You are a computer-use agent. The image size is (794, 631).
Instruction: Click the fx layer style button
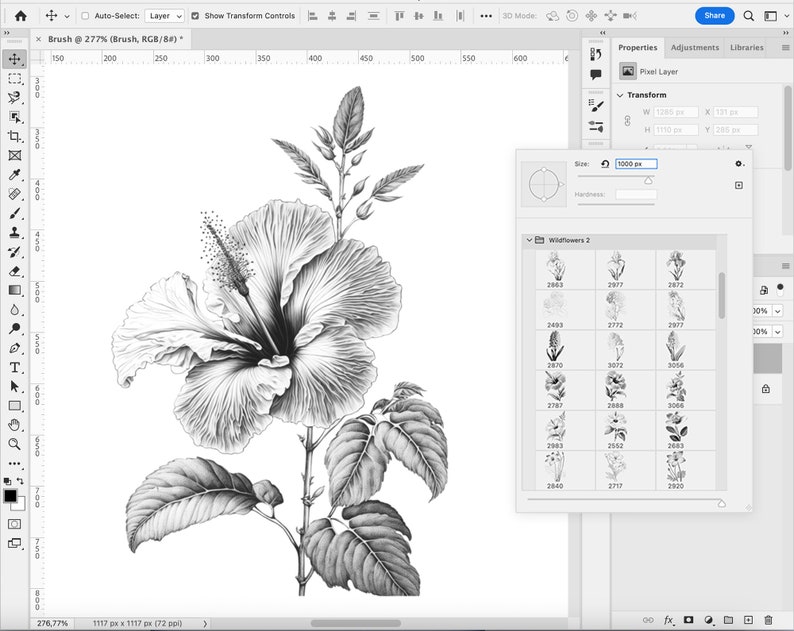669,620
